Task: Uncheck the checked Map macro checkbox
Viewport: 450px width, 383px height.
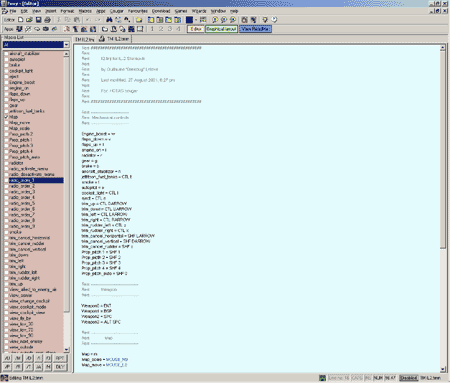Action: [6, 117]
